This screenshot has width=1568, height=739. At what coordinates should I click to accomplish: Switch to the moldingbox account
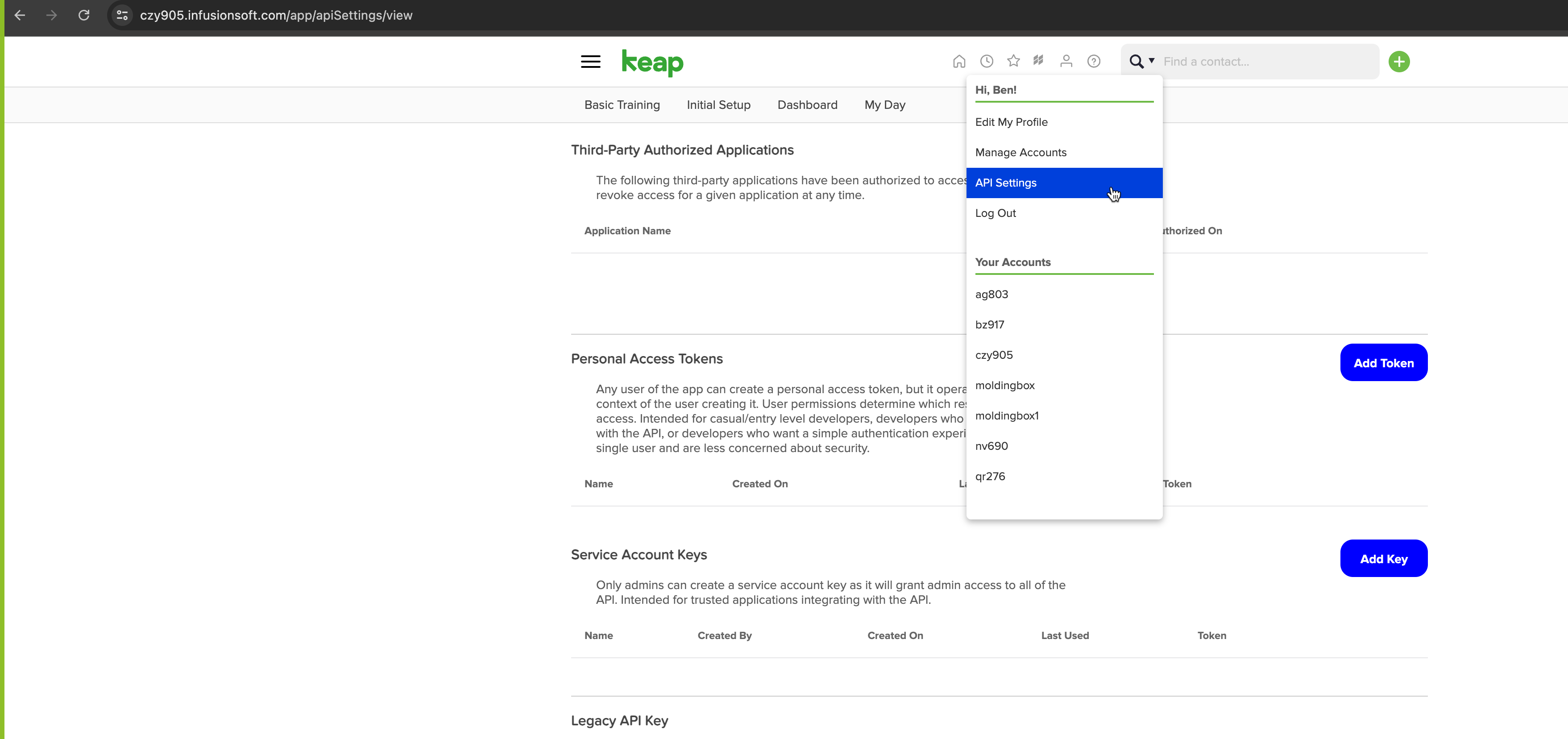pos(1004,385)
